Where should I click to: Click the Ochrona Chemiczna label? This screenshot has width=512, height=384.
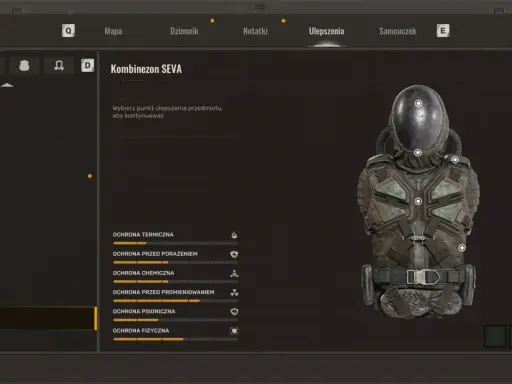coord(143,273)
